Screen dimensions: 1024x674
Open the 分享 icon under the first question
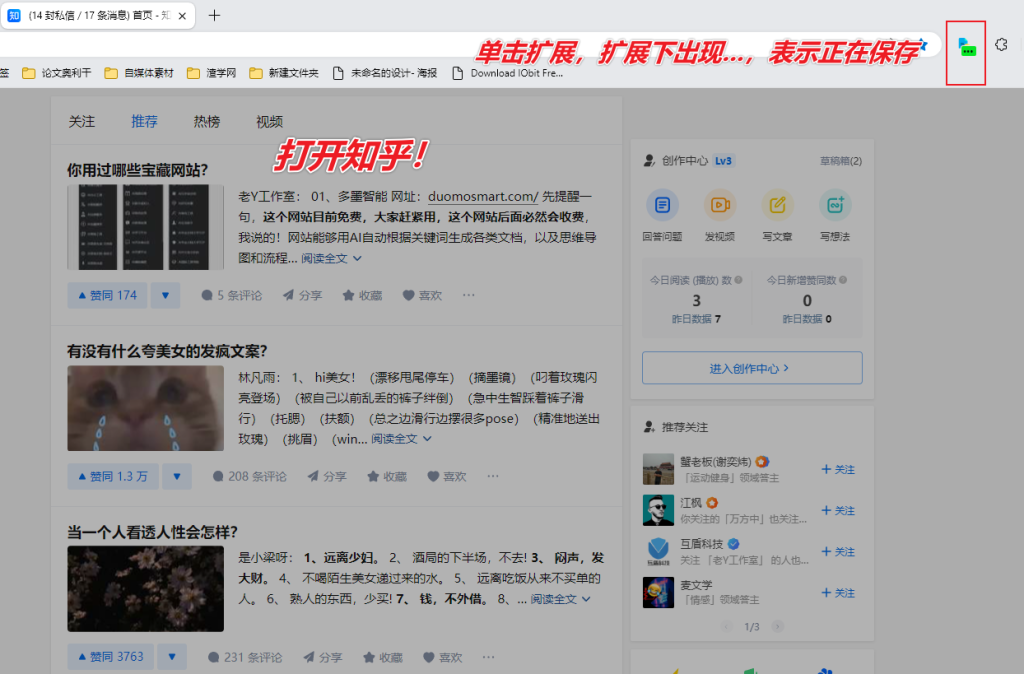tap(302, 296)
